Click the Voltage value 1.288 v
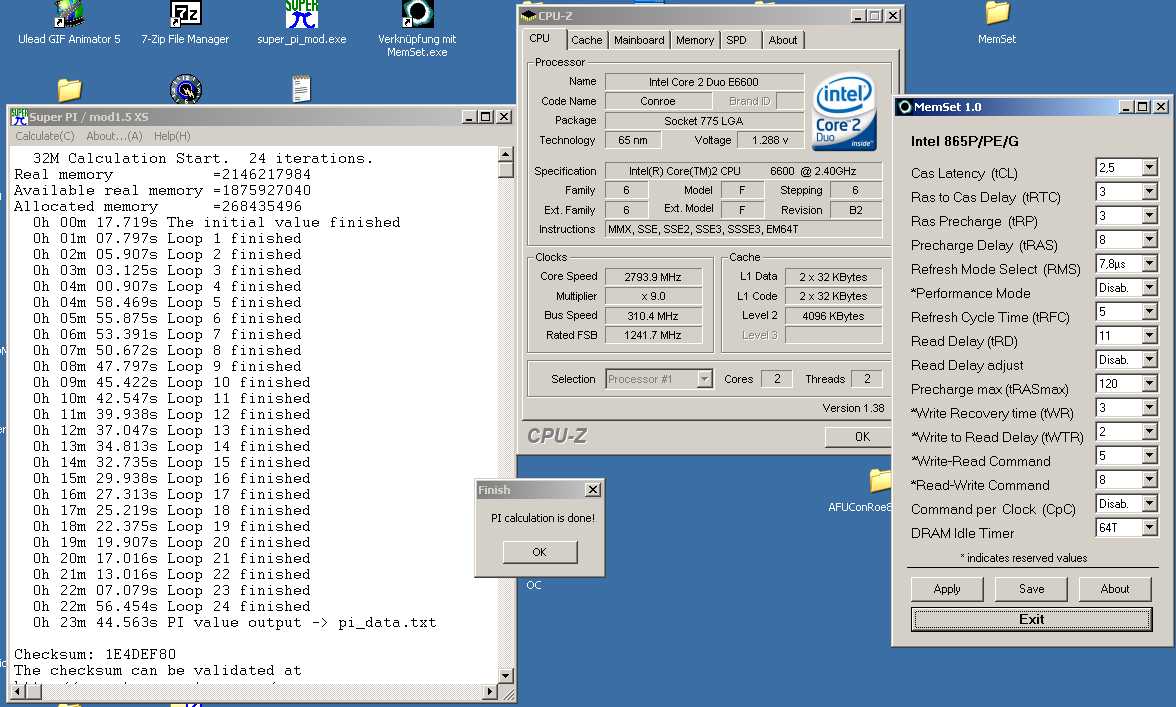This screenshot has width=1176, height=707. (x=770, y=140)
